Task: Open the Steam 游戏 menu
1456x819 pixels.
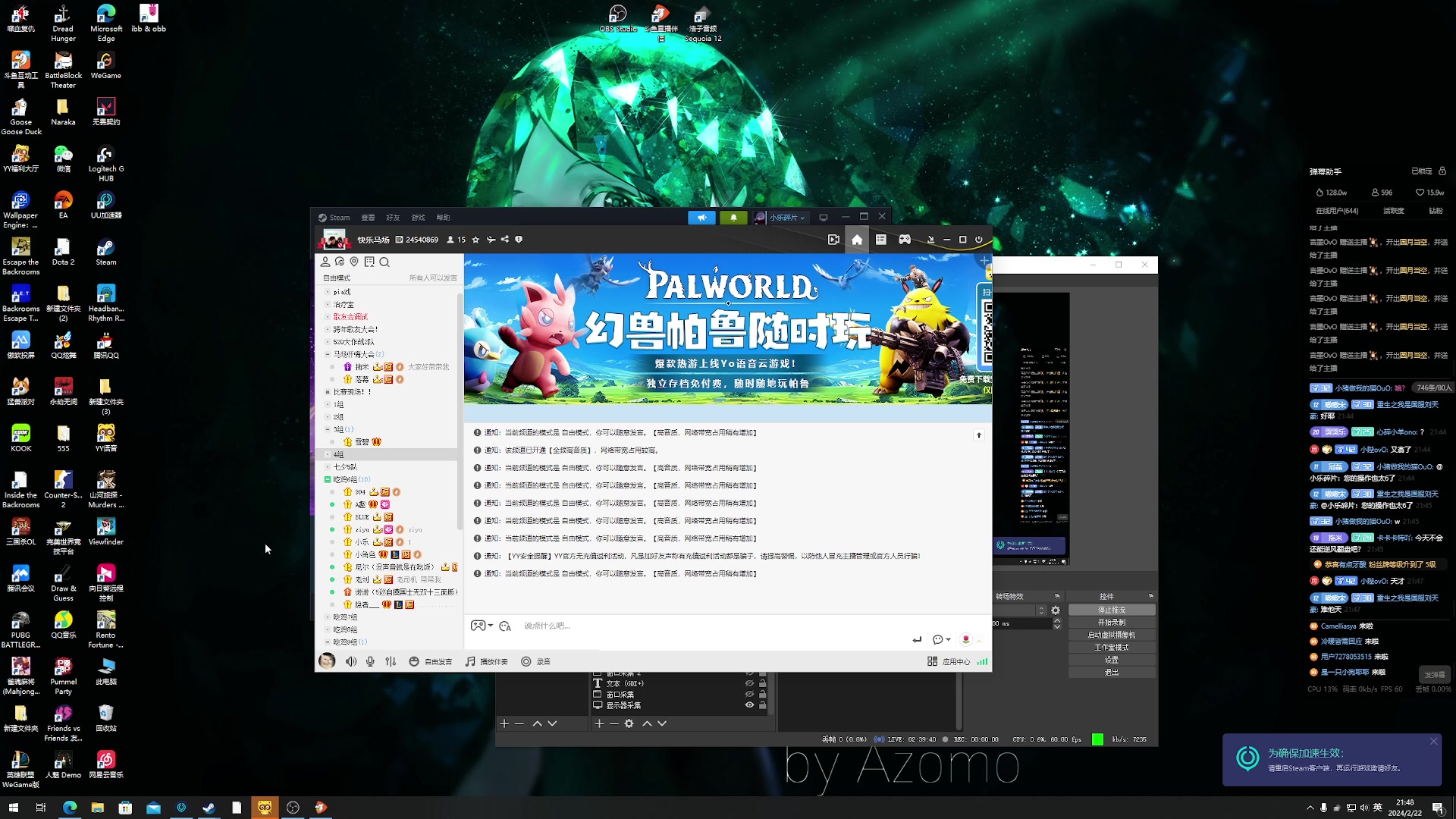Action: [418, 218]
